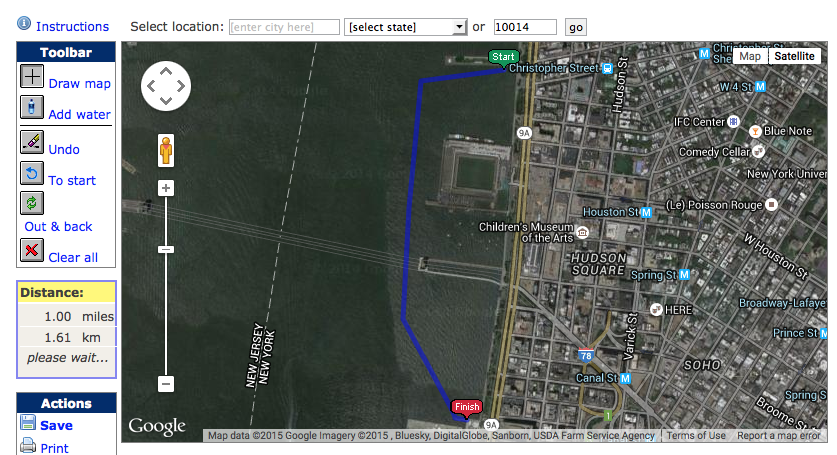The height and width of the screenshot is (455, 837).
Task: Click the map zoom in plus button
Action: coord(166,188)
